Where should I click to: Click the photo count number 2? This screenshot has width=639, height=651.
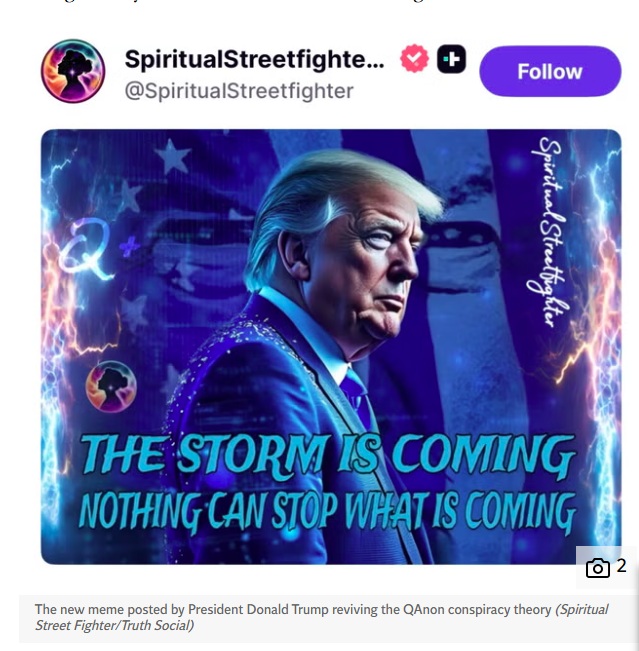pyautogui.click(x=621, y=566)
